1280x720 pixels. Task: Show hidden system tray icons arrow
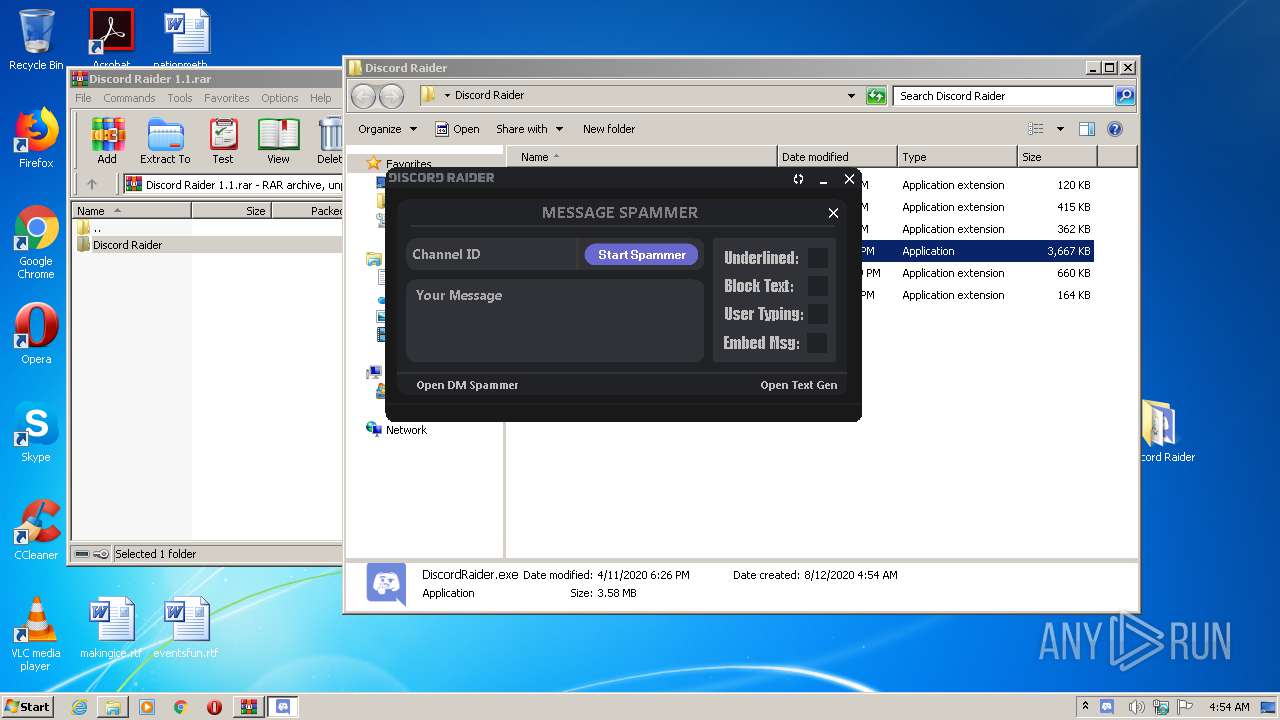pyautogui.click(x=1086, y=707)
